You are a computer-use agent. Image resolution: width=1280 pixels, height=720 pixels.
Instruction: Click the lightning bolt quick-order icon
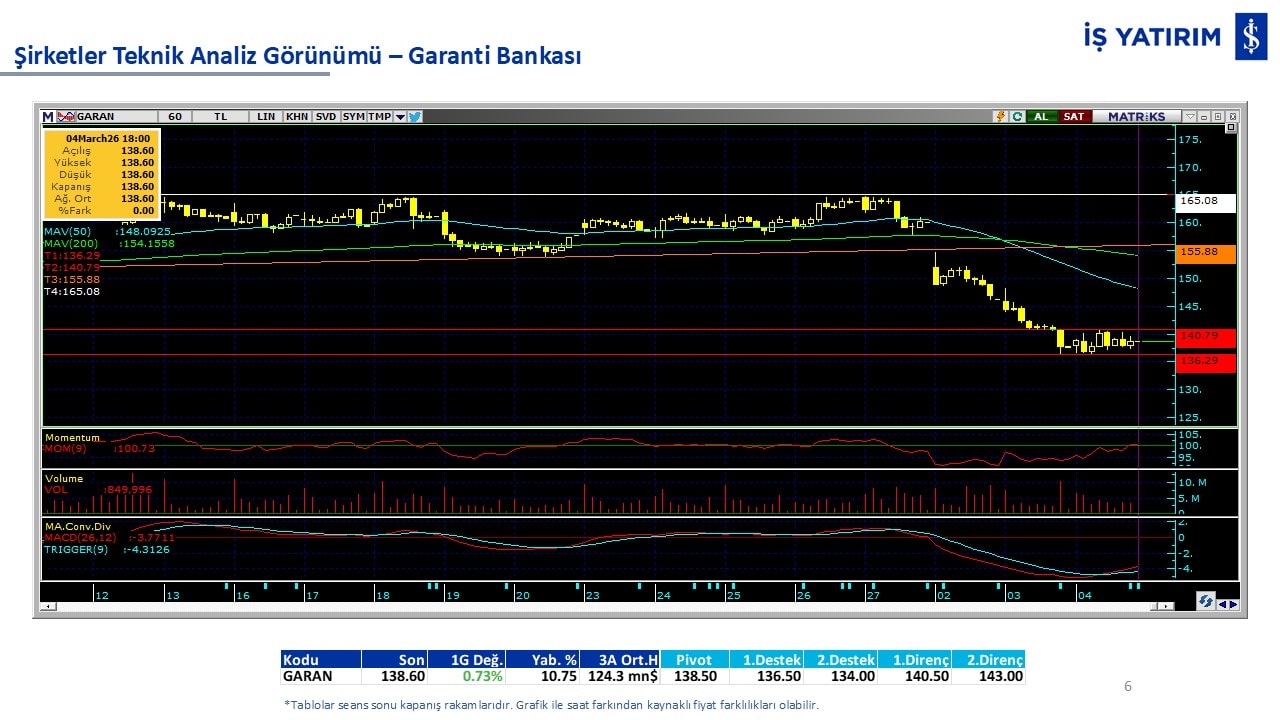tap(999, 116)
